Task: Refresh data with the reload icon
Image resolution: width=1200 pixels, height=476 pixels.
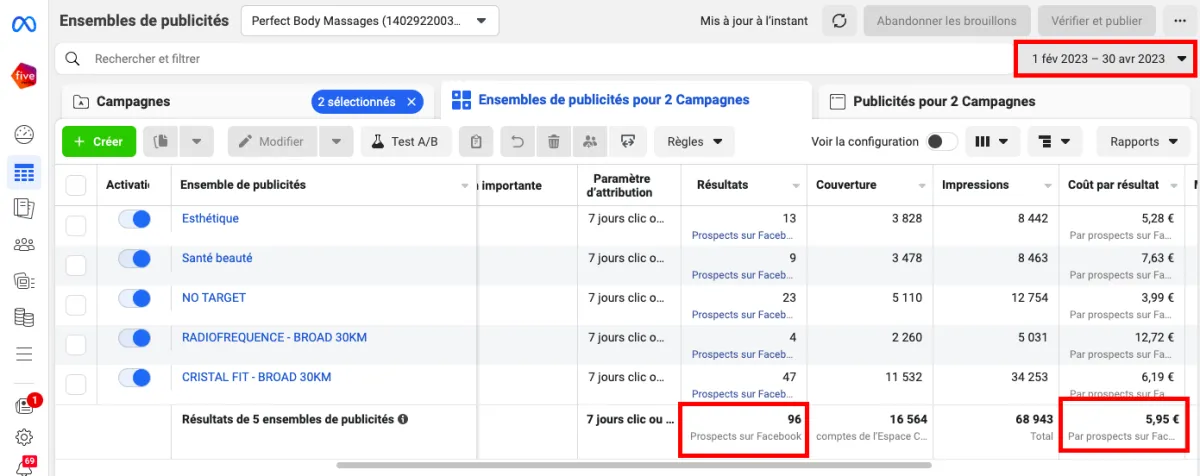Action: click(x=839, y=21)
